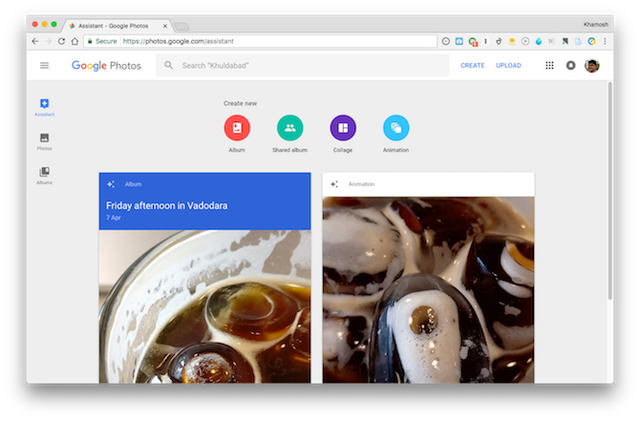The image size is (640, 421).
Task: Open Google notifications bell
Action: coord(571,66)
